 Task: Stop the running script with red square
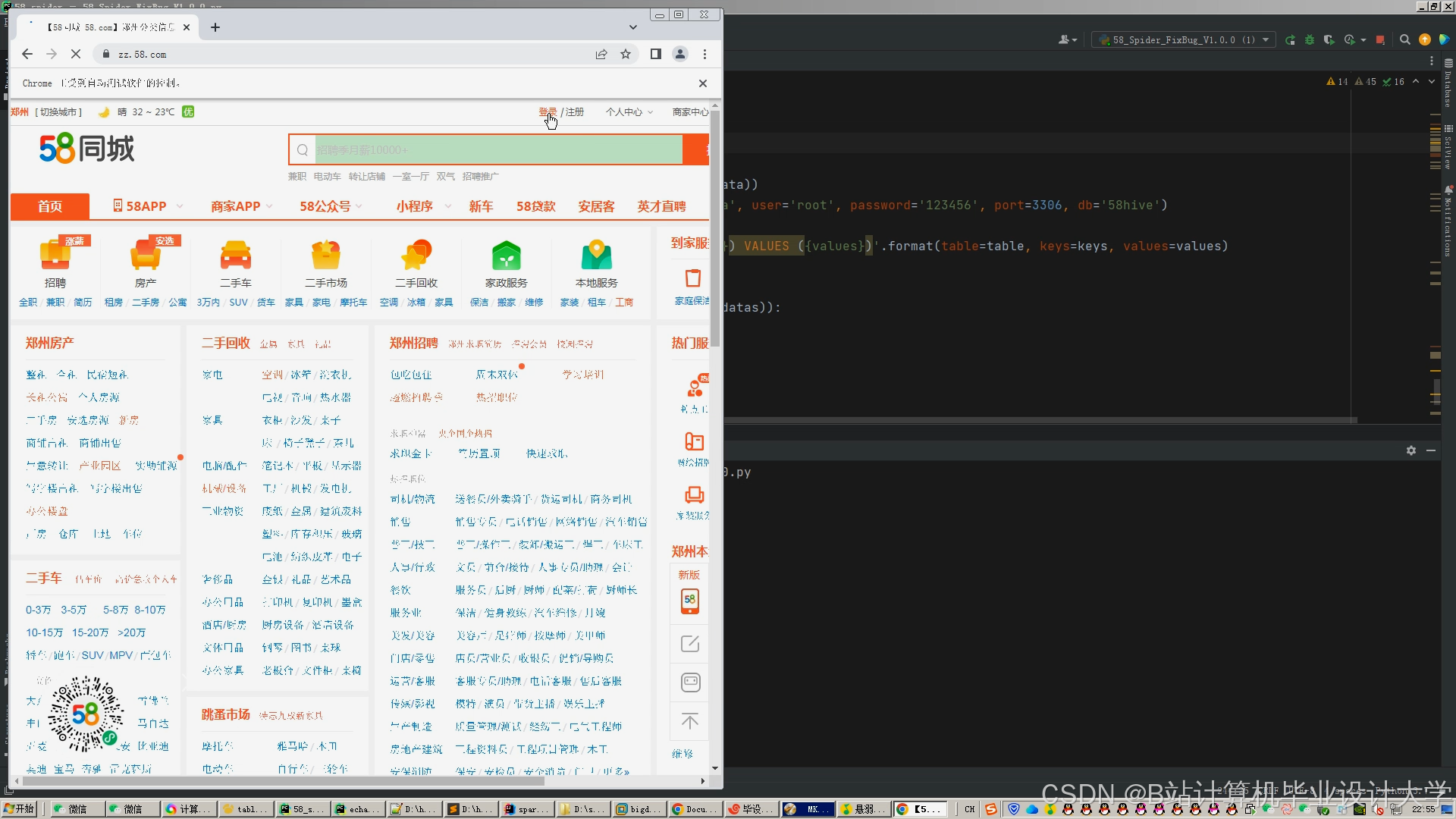click(x=1380, y=40)
